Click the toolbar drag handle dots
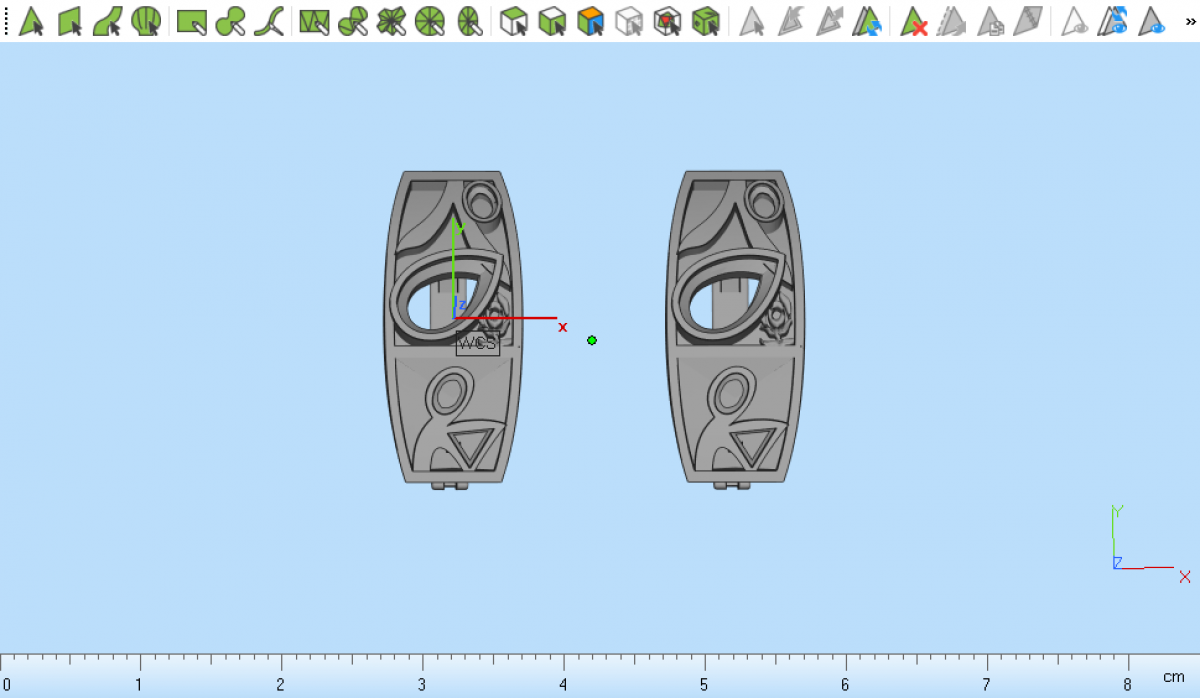 pyautogui.click(x=6, y=20)
